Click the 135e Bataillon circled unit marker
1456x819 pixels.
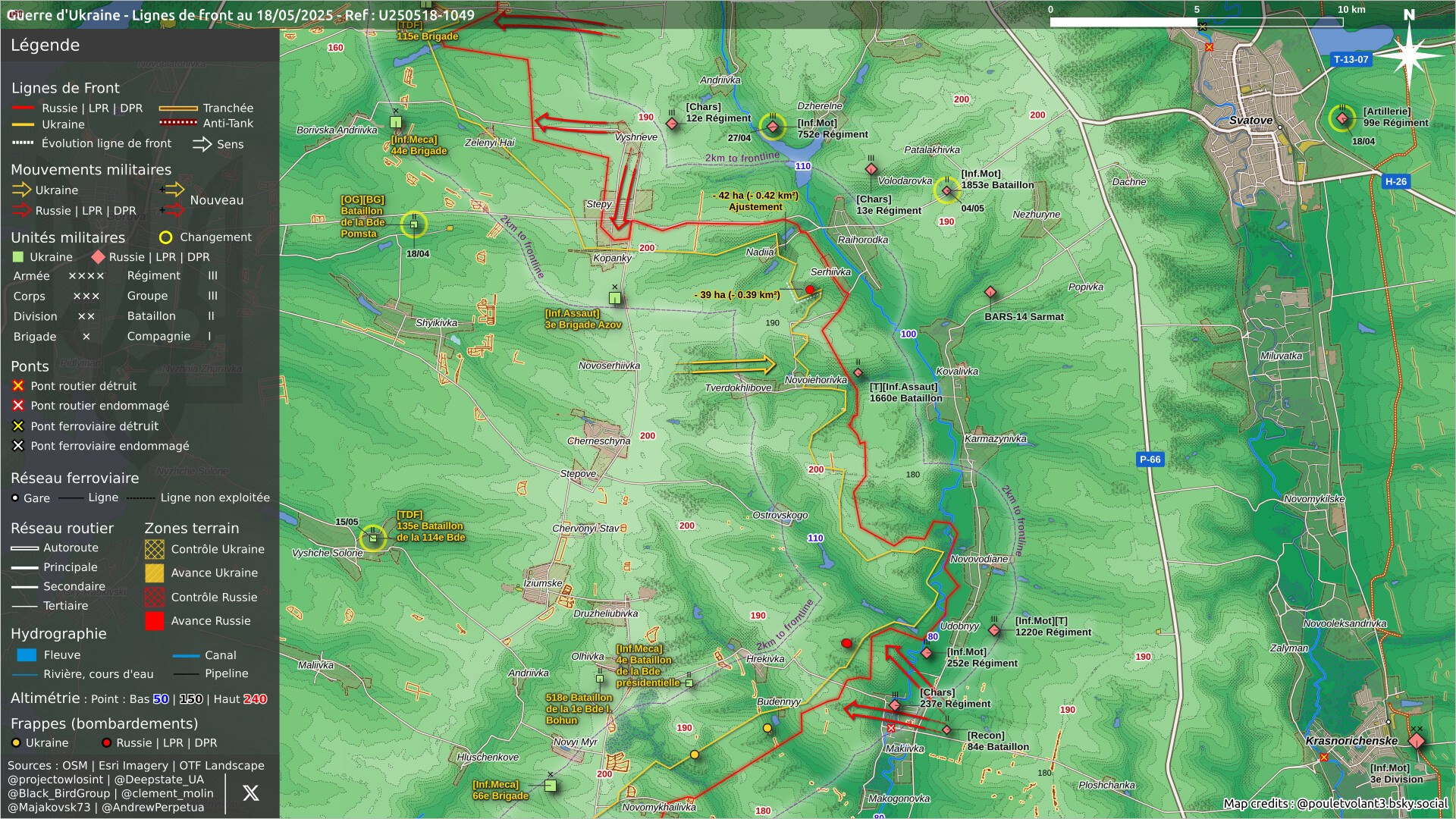tap(372, 538)
